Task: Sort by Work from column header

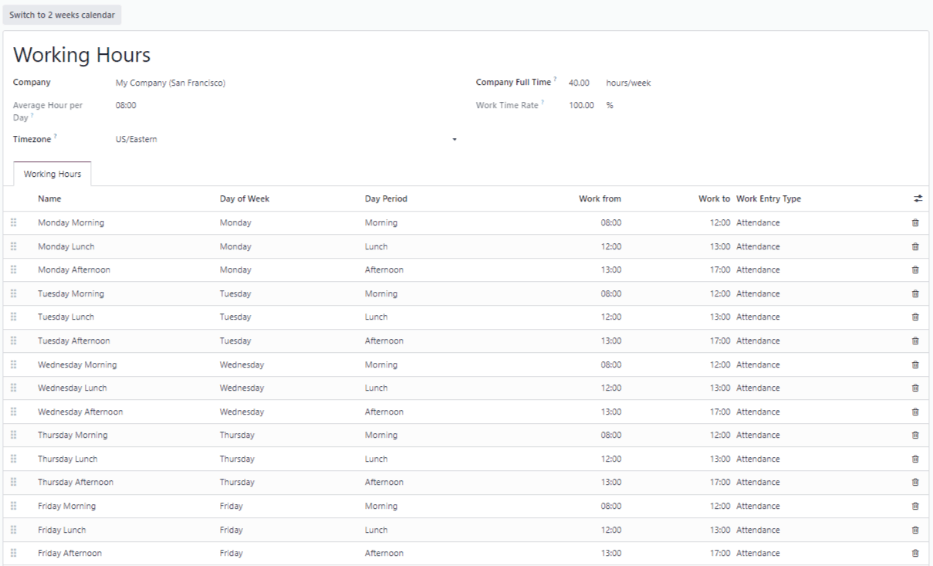Action: 600,199
